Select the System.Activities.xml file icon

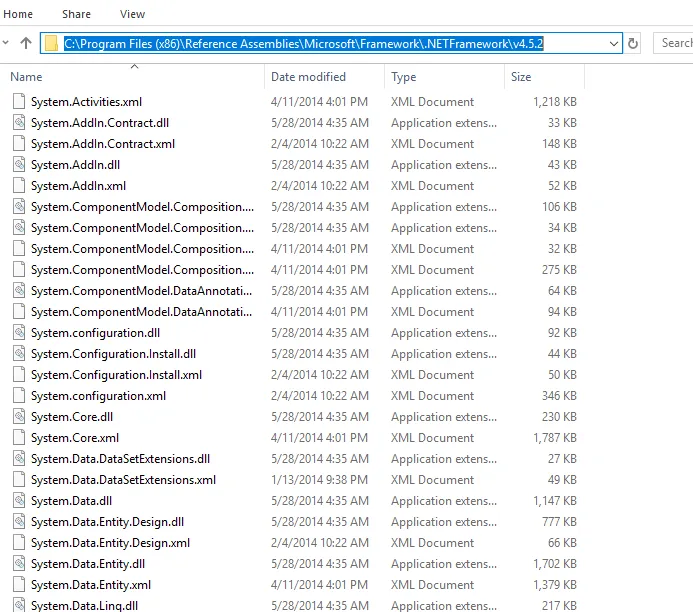(19, 101)
